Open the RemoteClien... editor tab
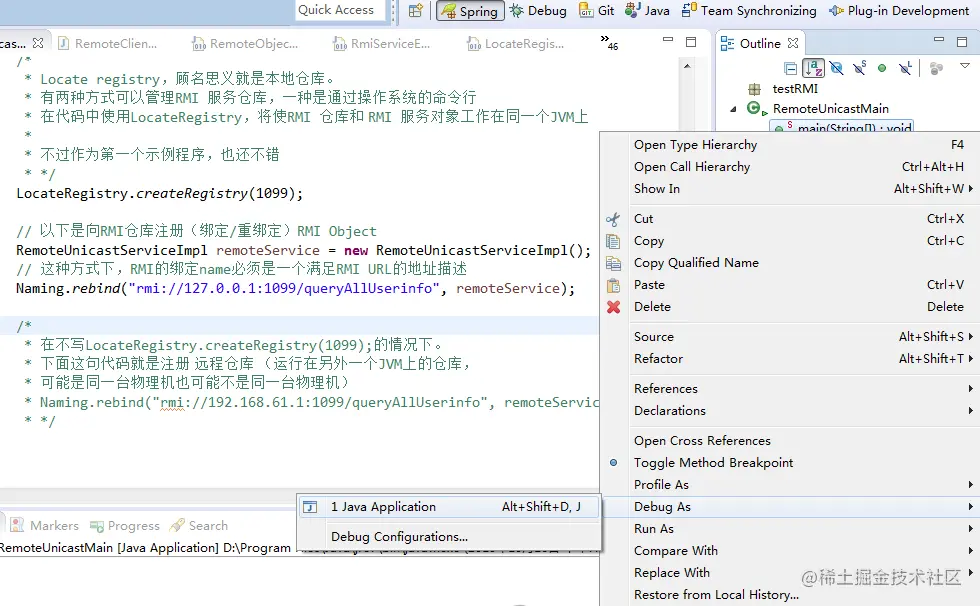 [x=108, y=43]
